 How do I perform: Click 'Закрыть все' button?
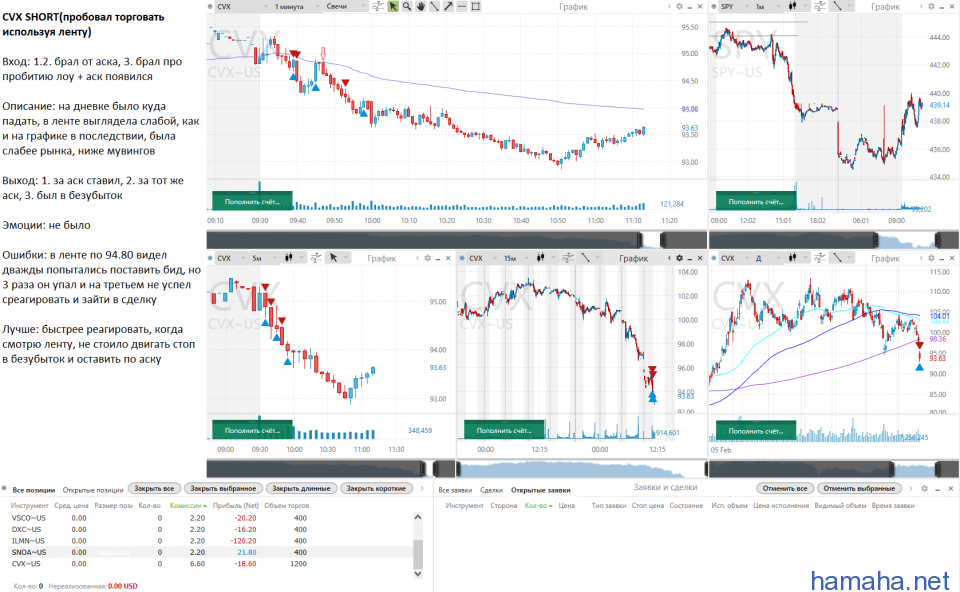(x=154, y=489)
